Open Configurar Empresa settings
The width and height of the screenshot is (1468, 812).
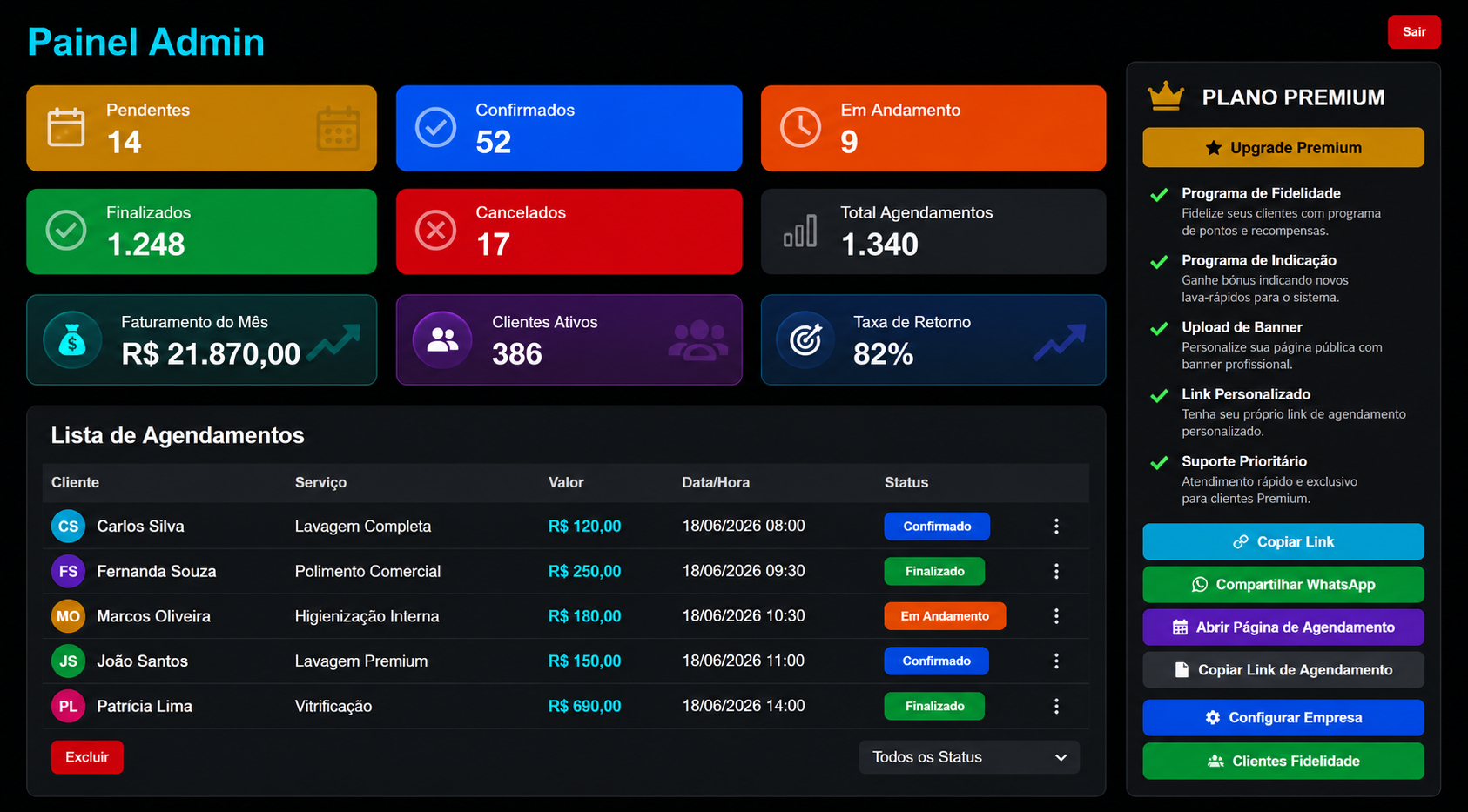click(x=1283, y=717)
